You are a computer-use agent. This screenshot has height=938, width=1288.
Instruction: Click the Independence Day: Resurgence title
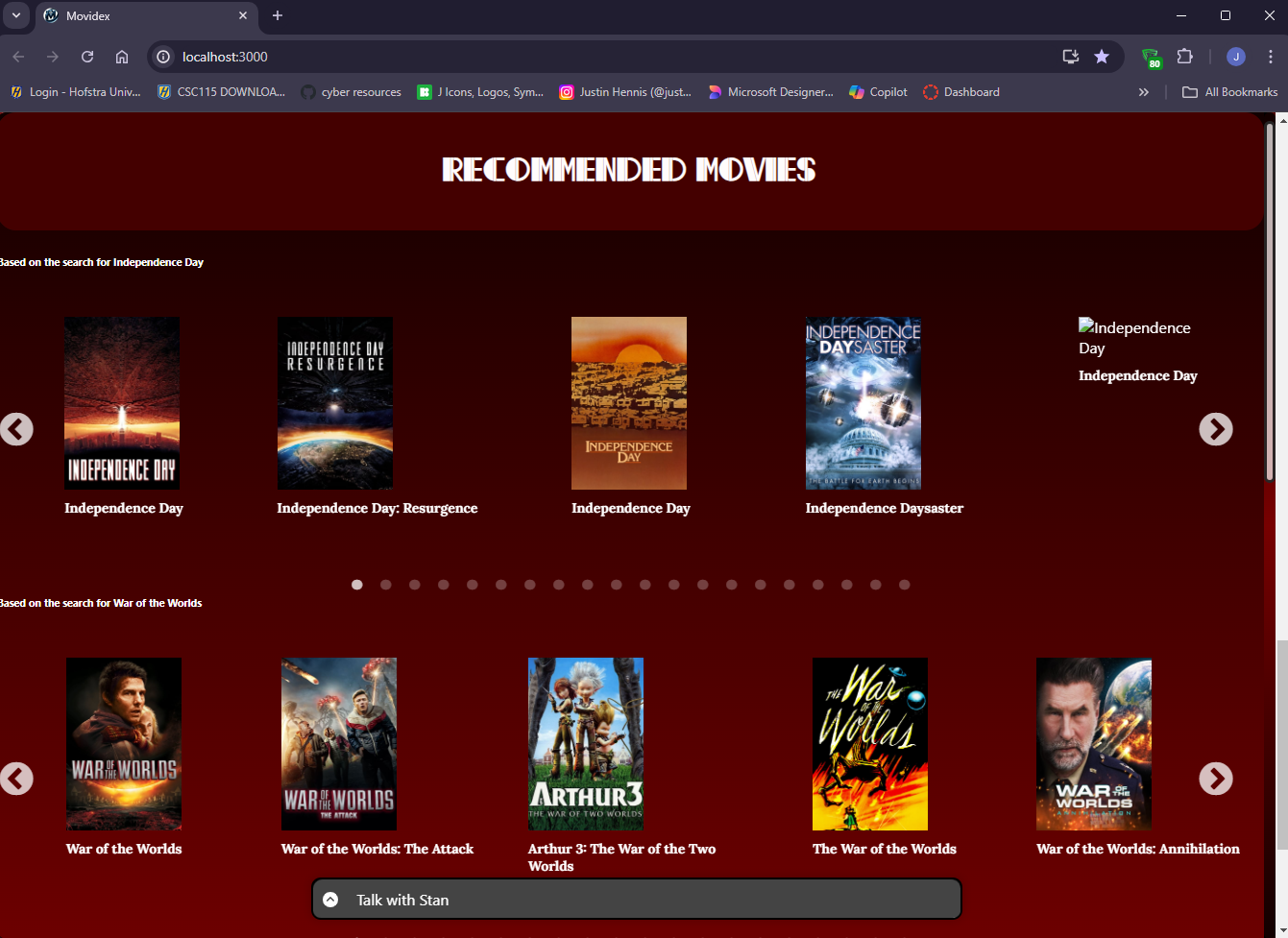pos(377,508)
